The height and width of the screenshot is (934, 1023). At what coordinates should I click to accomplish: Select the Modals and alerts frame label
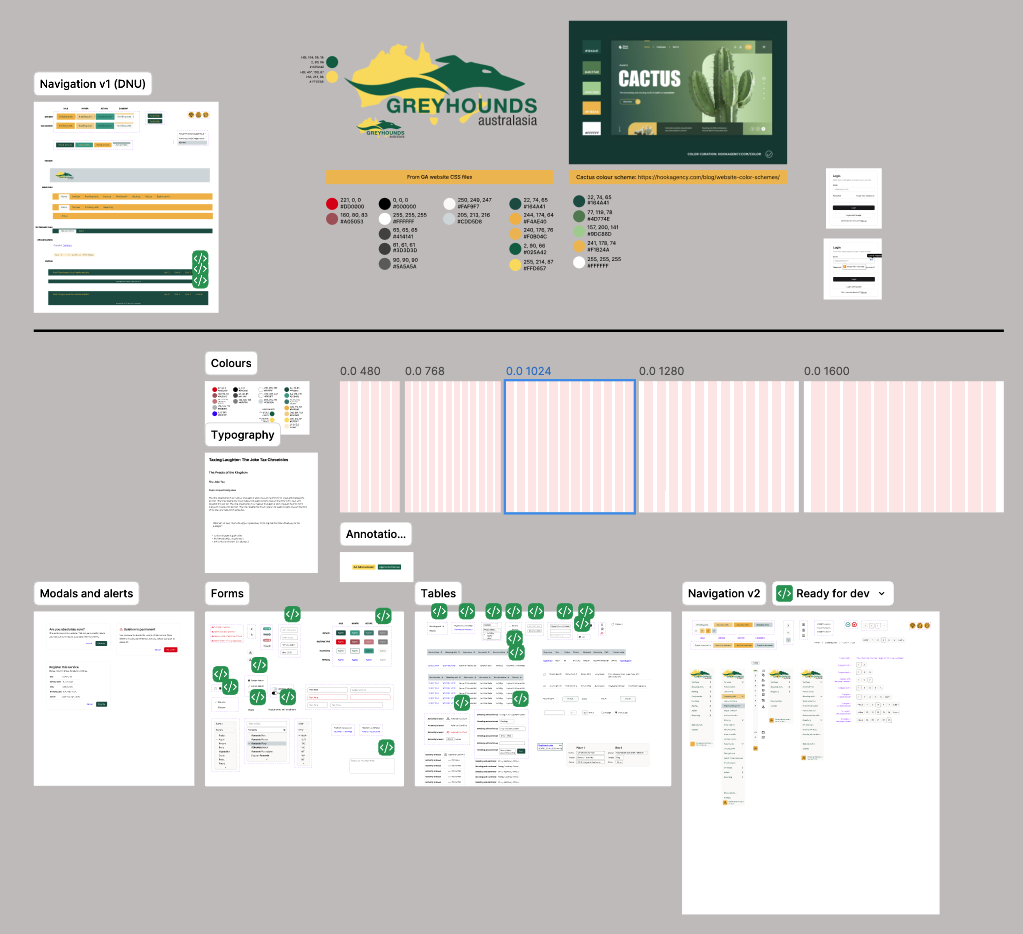click(x=86, y=594)
